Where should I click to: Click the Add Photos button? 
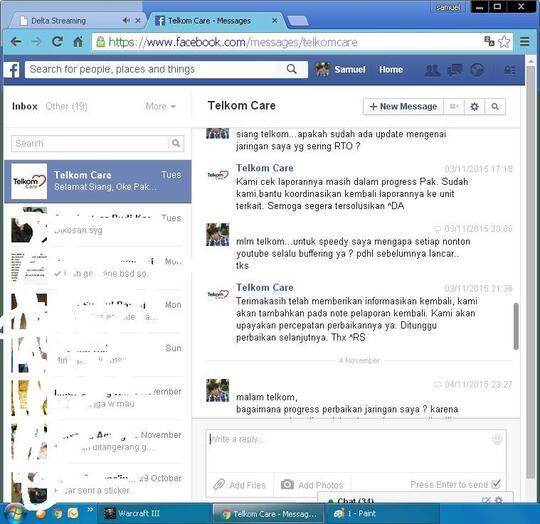pyautogui.click(x=312, y=485)
